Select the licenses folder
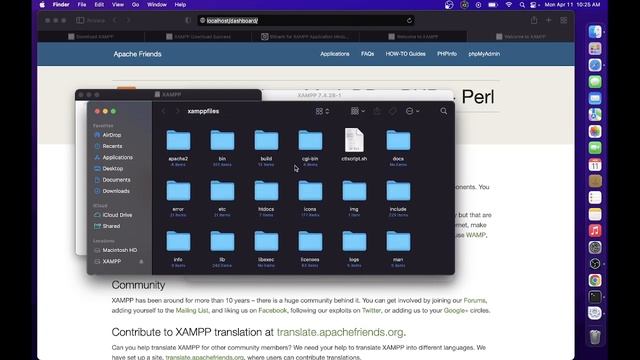 point(310,242)
